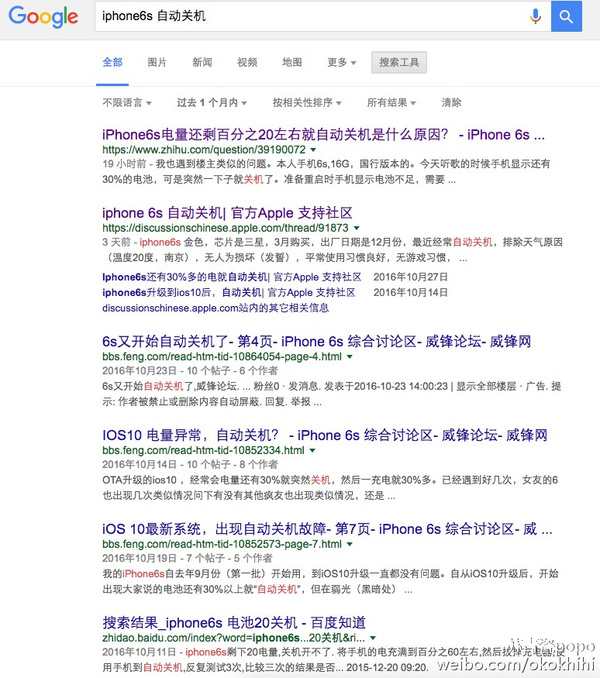Click the microphone voice search icon
Viewport: 600px width, 678px height.
tap(535, 16)
